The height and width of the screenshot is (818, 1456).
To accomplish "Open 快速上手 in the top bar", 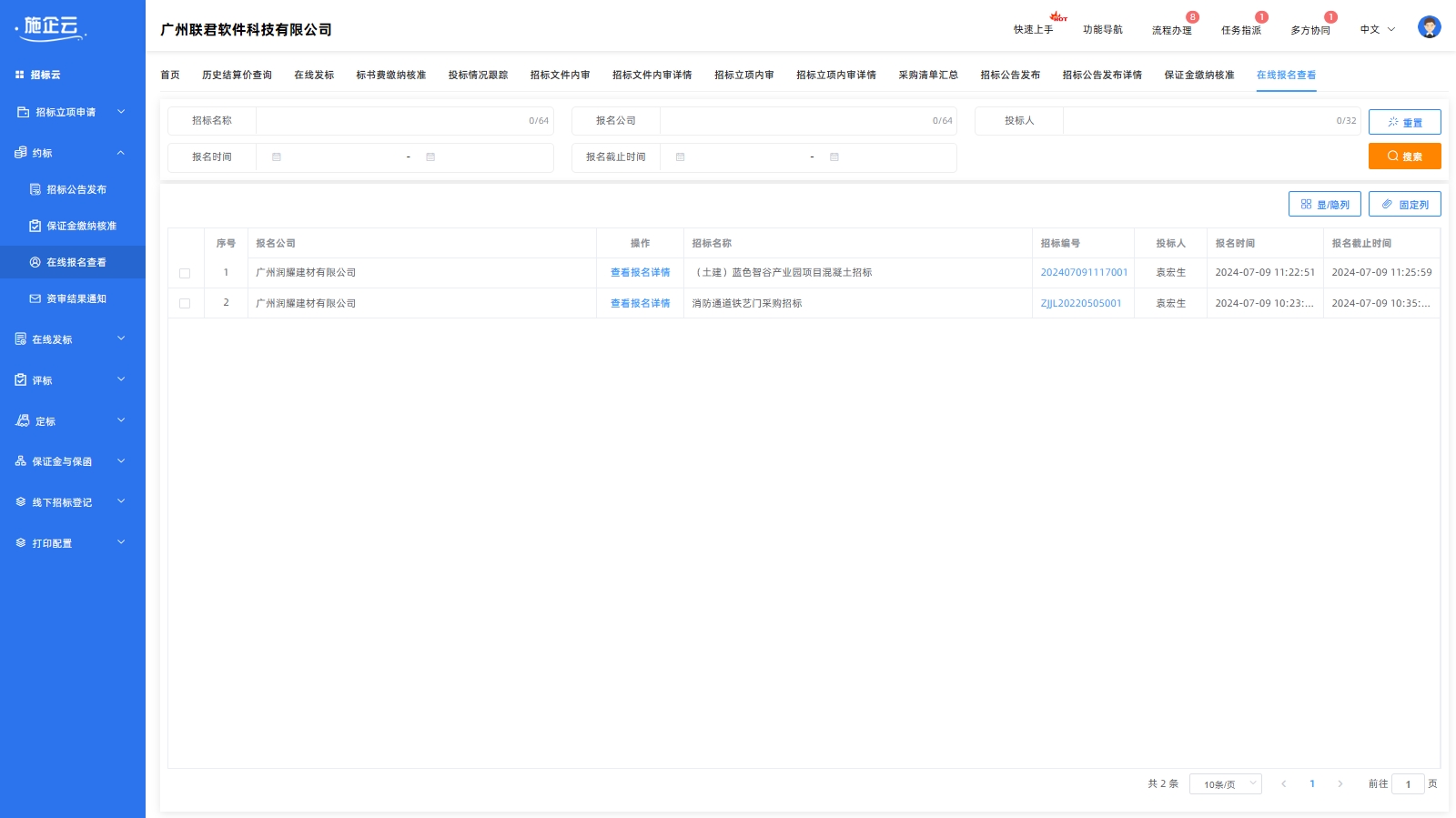I will [x=1033, y=29].
